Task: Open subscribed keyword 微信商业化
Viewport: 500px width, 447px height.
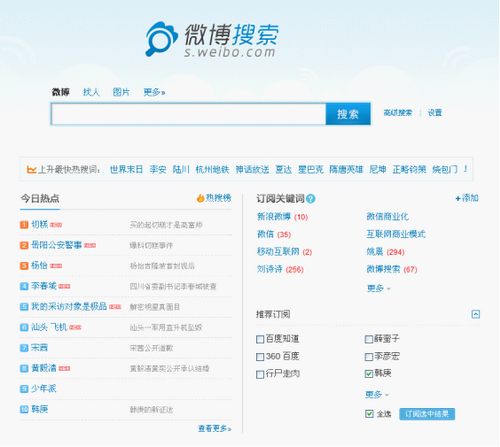Action: (x=388, y=217)
